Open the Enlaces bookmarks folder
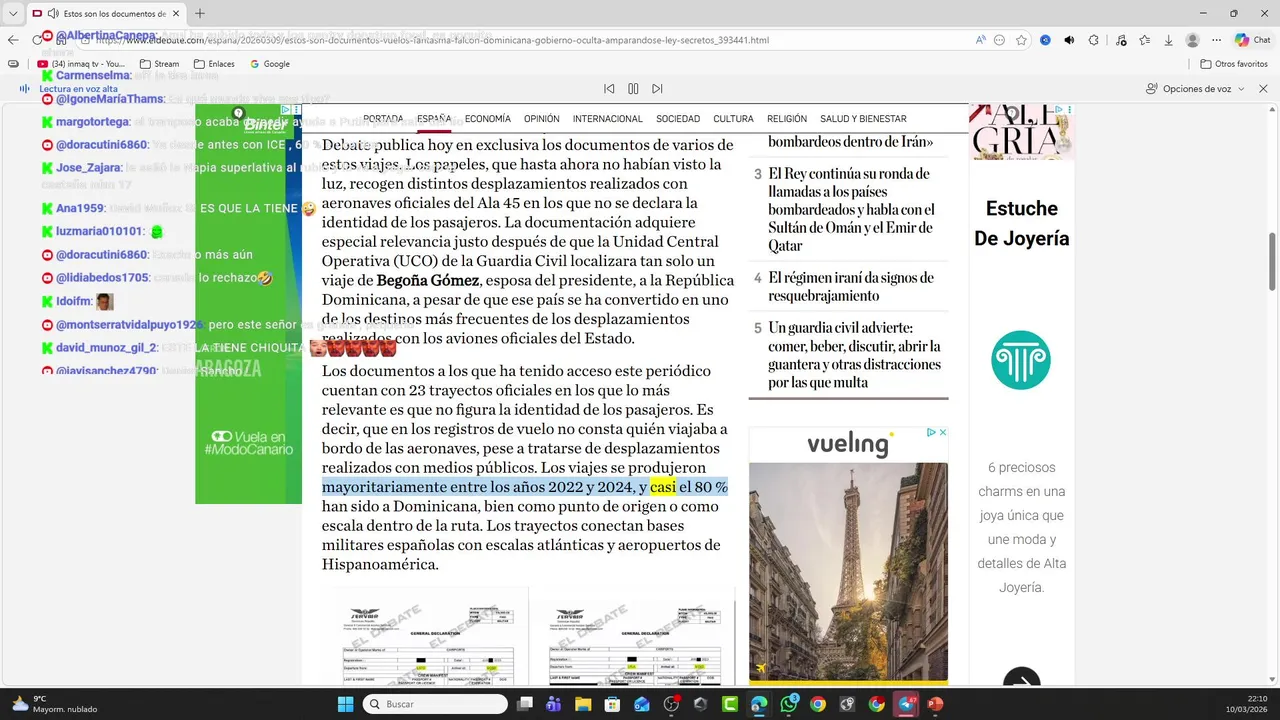The image size is (1280, 720). [x=214, y=64]
